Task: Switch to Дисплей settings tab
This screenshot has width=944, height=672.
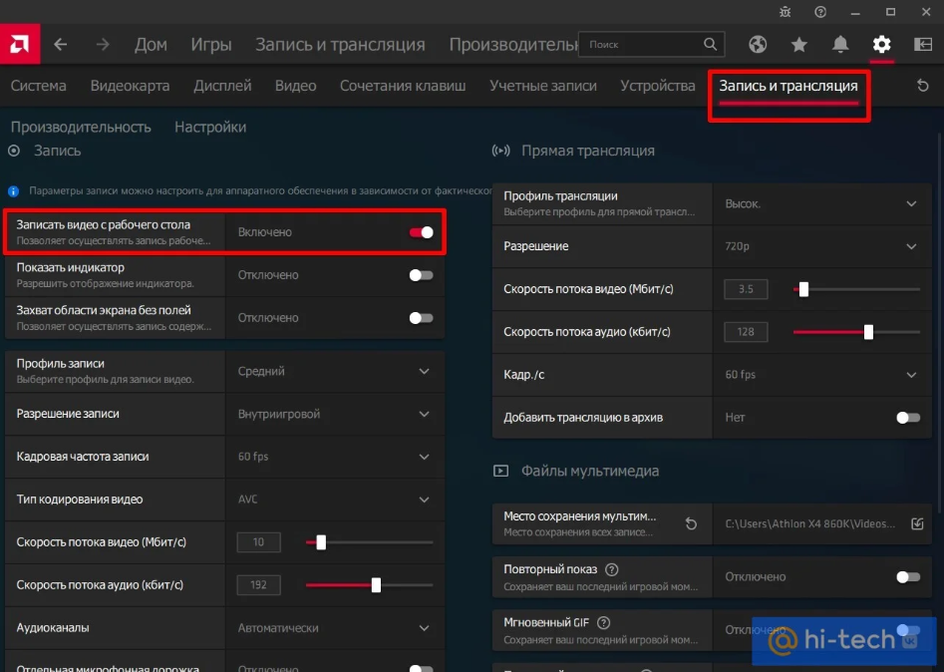Action: (x=222, y=86)
